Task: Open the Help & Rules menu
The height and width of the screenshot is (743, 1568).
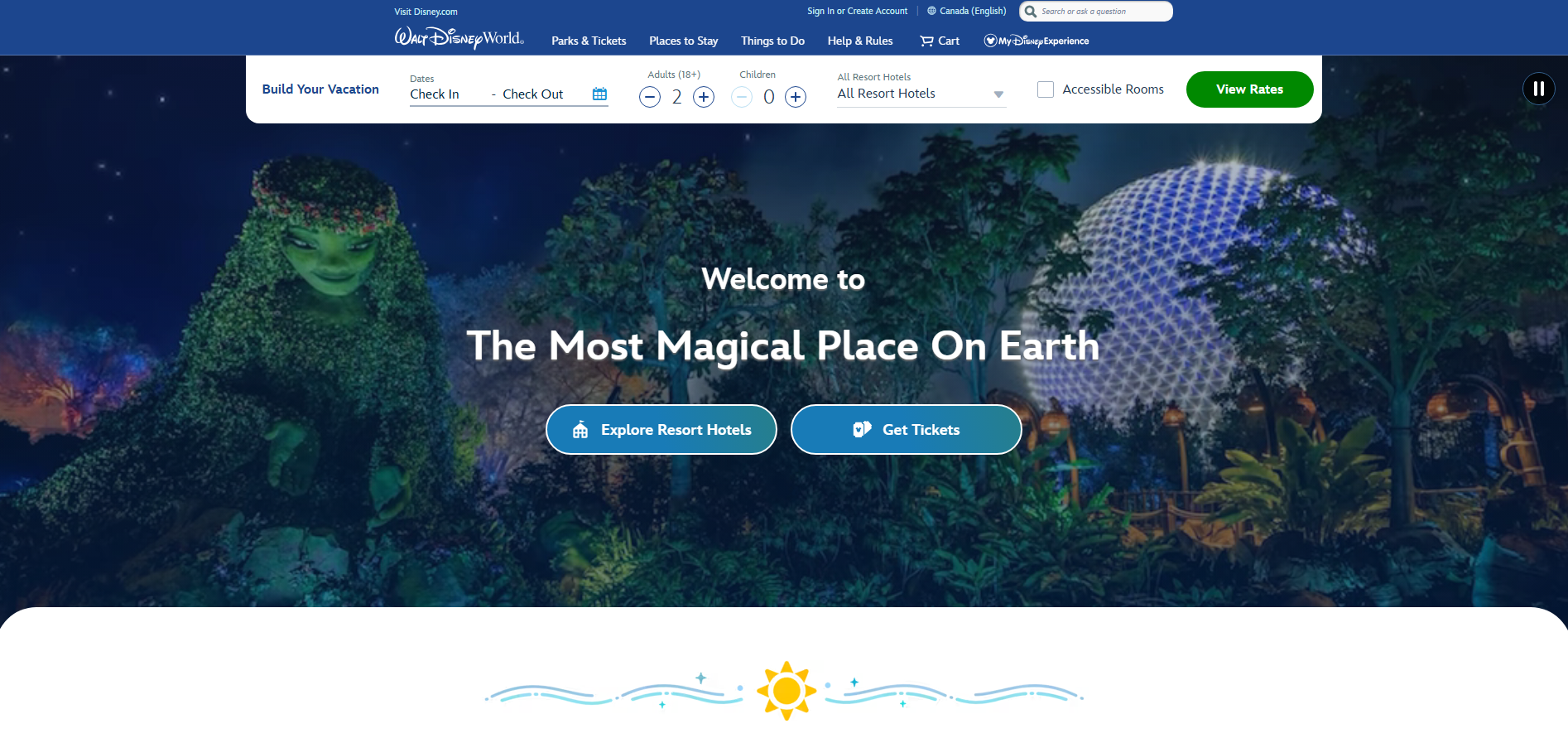Action: click(860, 41)
